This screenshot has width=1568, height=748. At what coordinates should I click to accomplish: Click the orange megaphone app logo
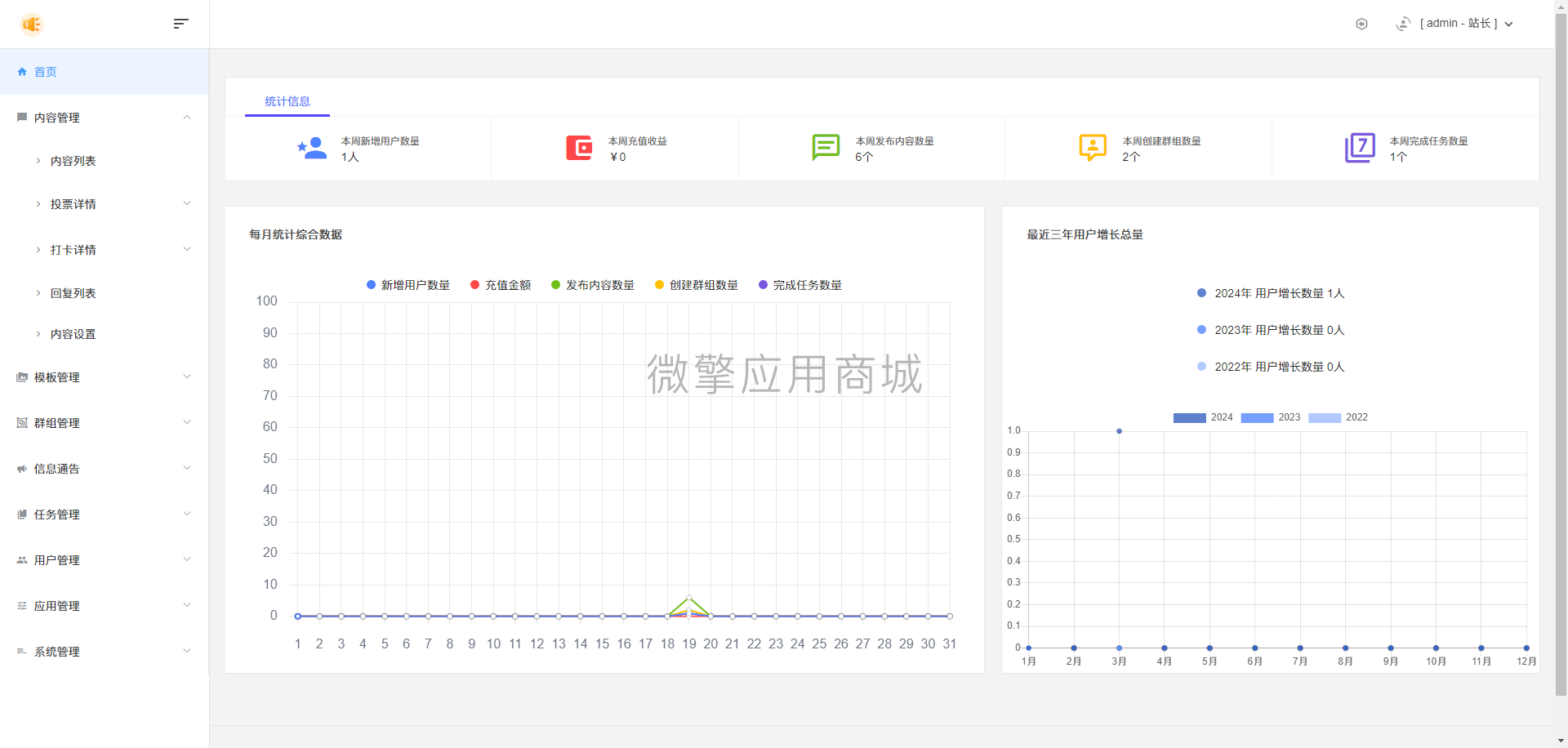[x=31, y=24]
